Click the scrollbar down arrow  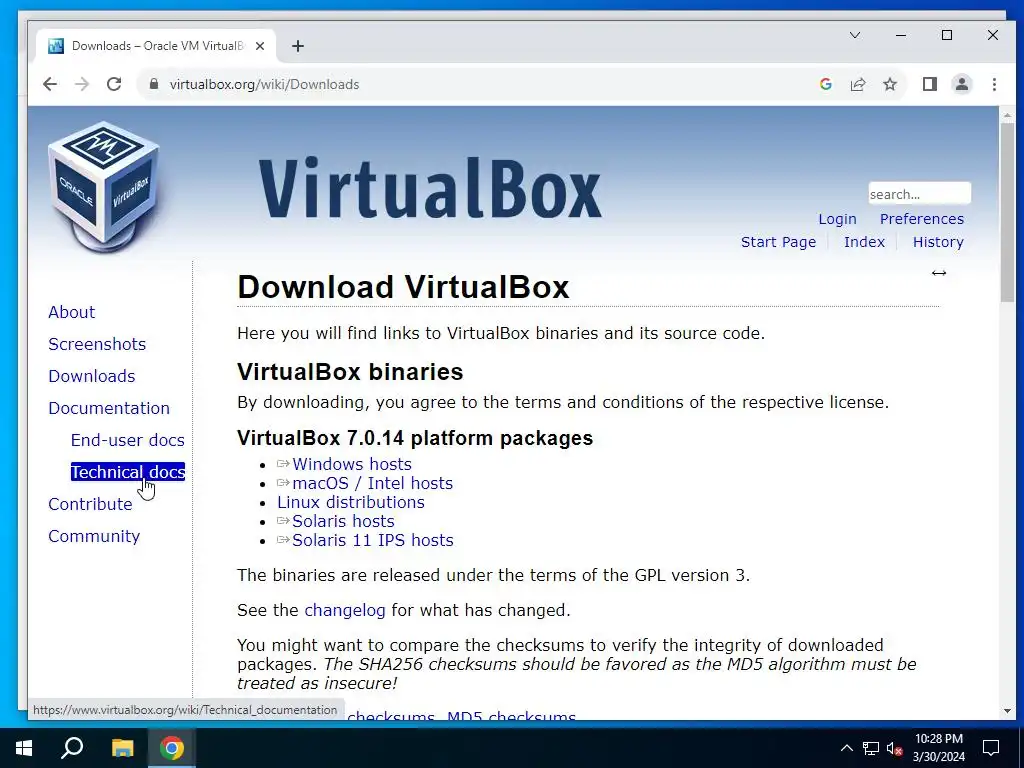[1007, 711]
